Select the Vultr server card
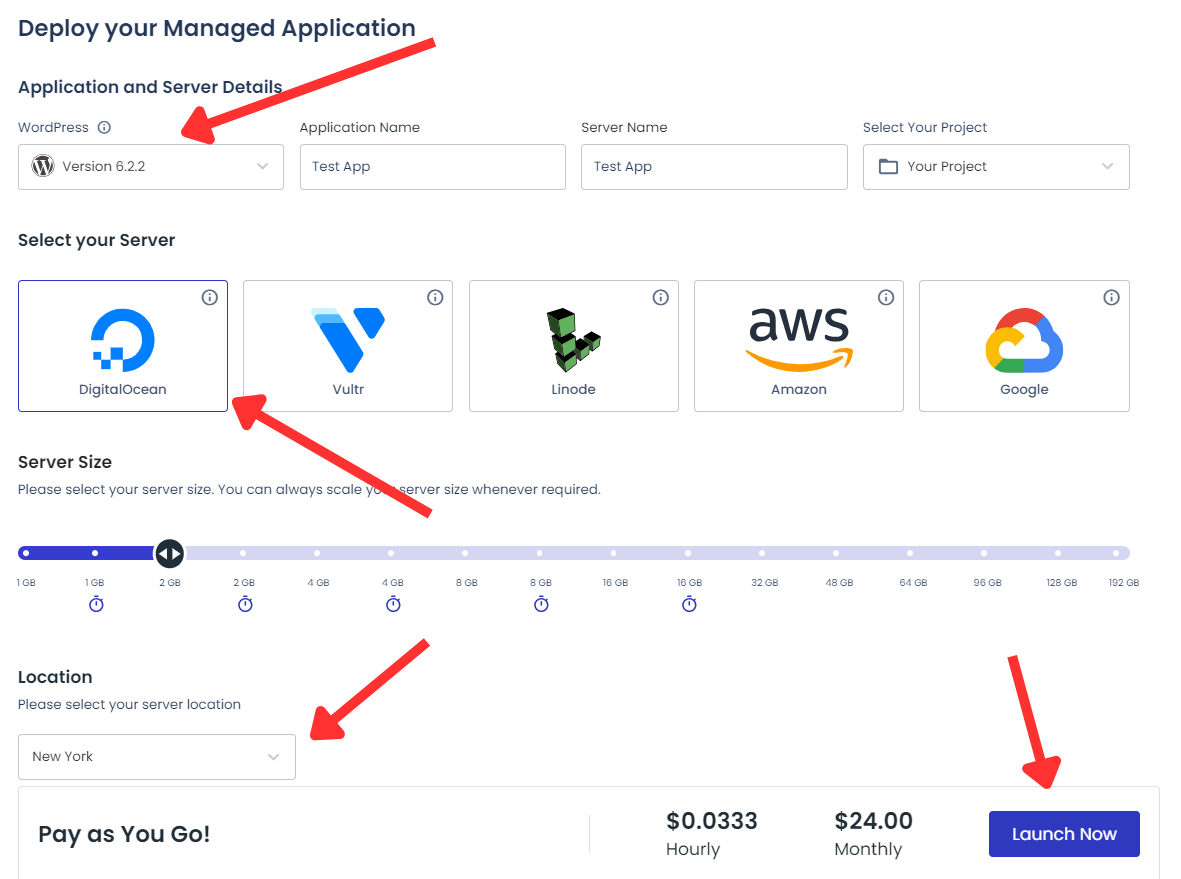The width and height of the screenshot is (1181, 879). click(x=348, y=346)
